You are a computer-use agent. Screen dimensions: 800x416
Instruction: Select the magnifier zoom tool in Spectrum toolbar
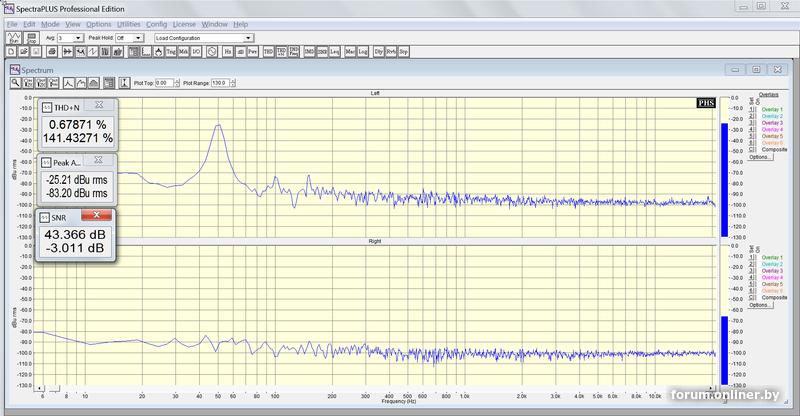coord(16,83)
